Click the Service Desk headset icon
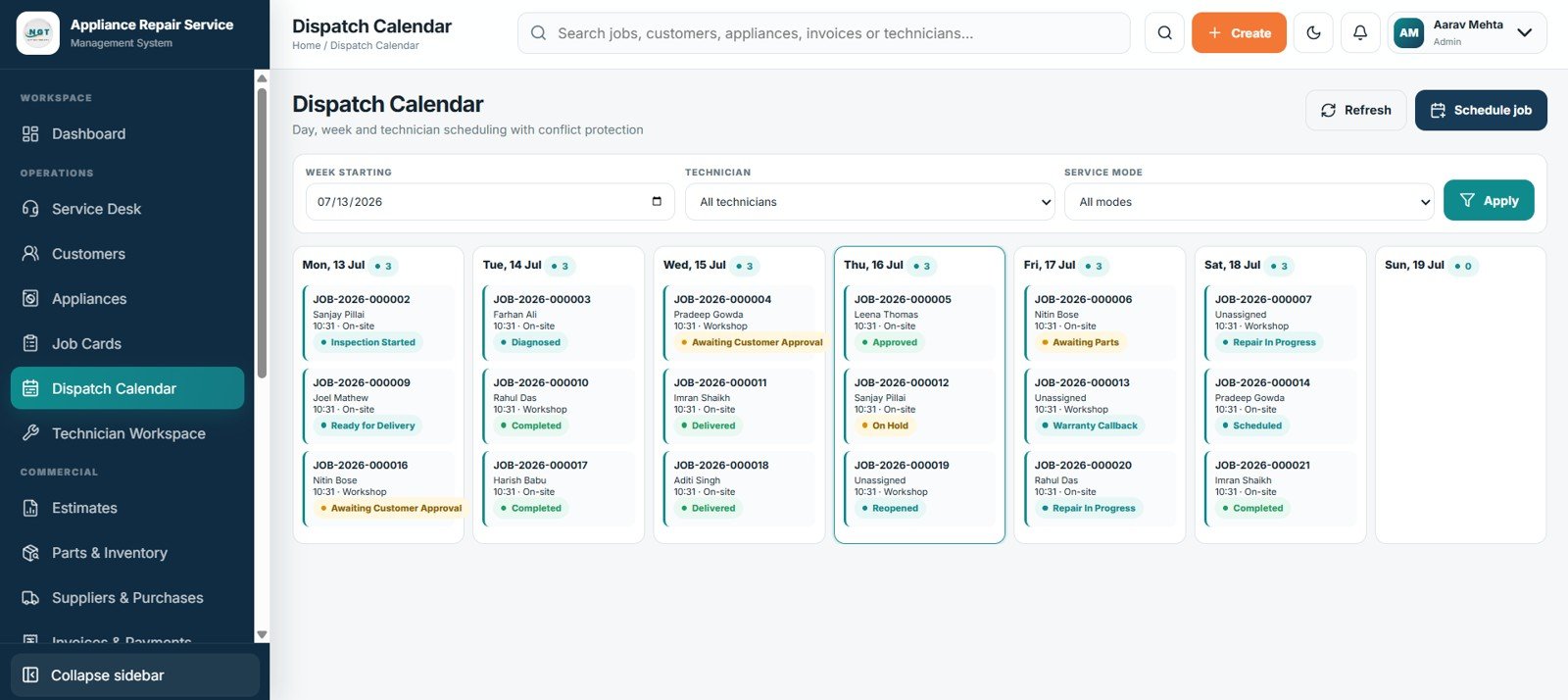This screenshot has height=700, width=1568. pyautogui.click(x=30, y=209)
